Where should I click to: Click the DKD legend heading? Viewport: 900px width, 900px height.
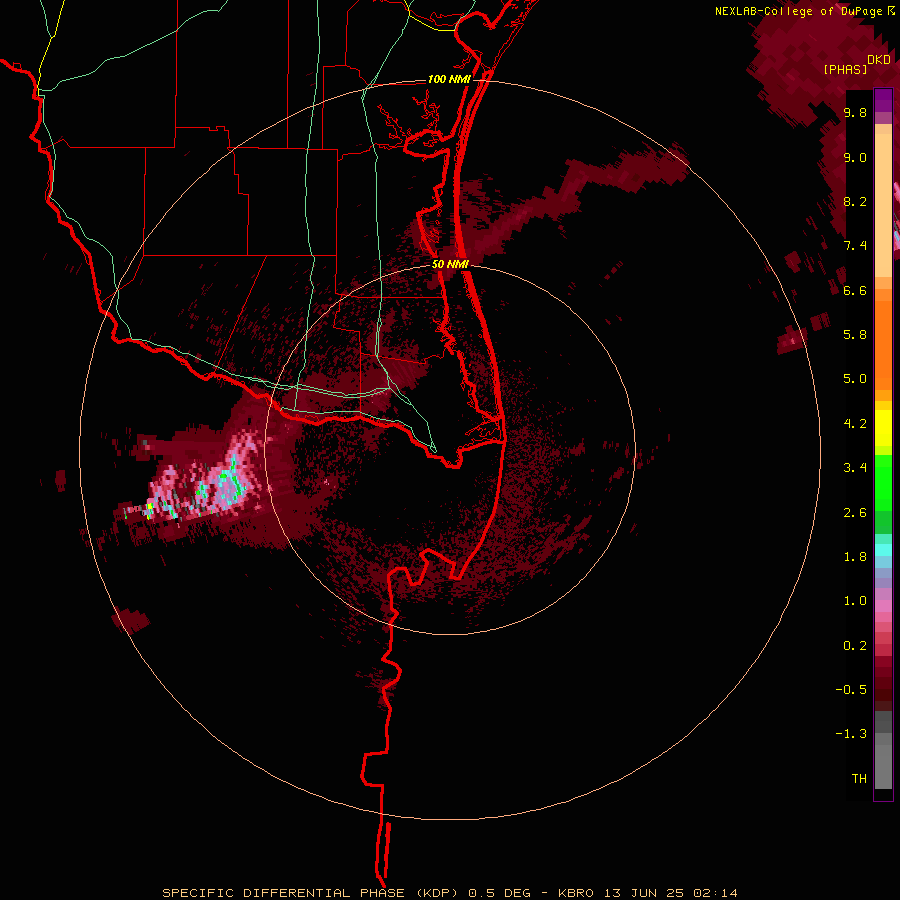(x=879, y=60)
